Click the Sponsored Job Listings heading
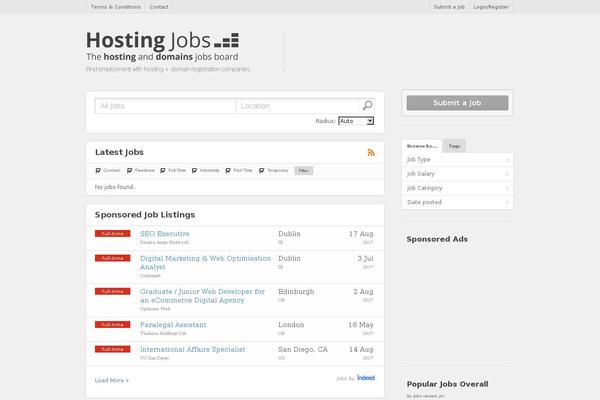 (145, 215)
